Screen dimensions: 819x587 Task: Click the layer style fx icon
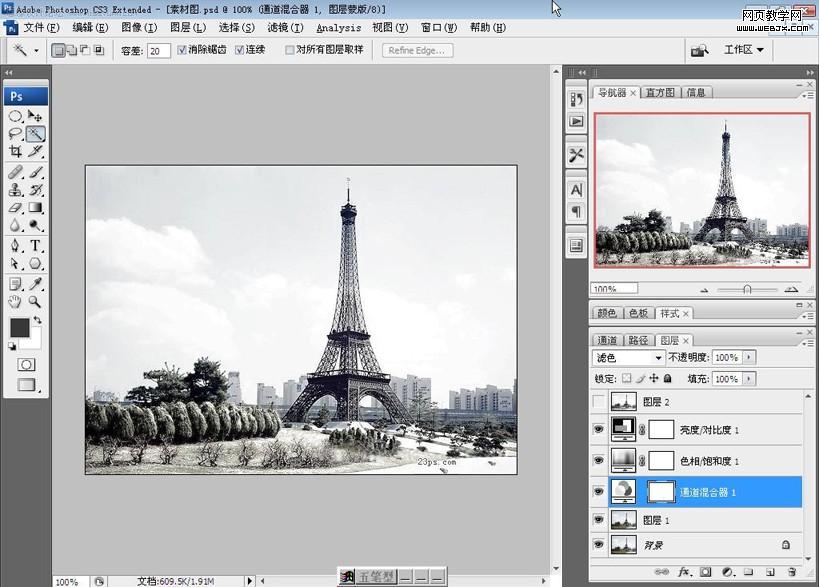click(x=685, y=572)
